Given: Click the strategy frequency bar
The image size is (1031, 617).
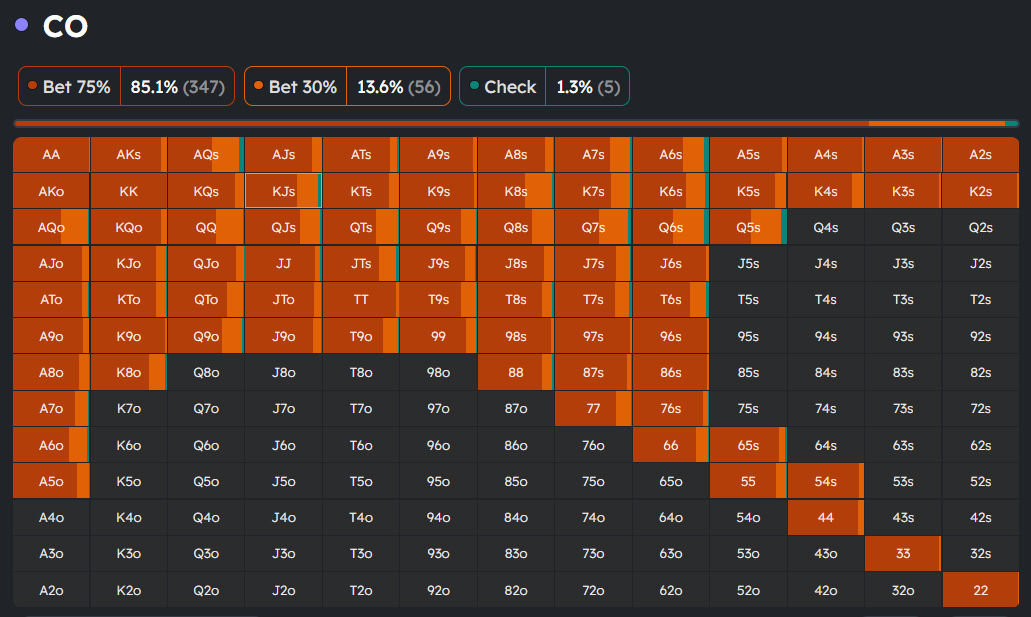Looking at the screenshot, I should 515,124.
